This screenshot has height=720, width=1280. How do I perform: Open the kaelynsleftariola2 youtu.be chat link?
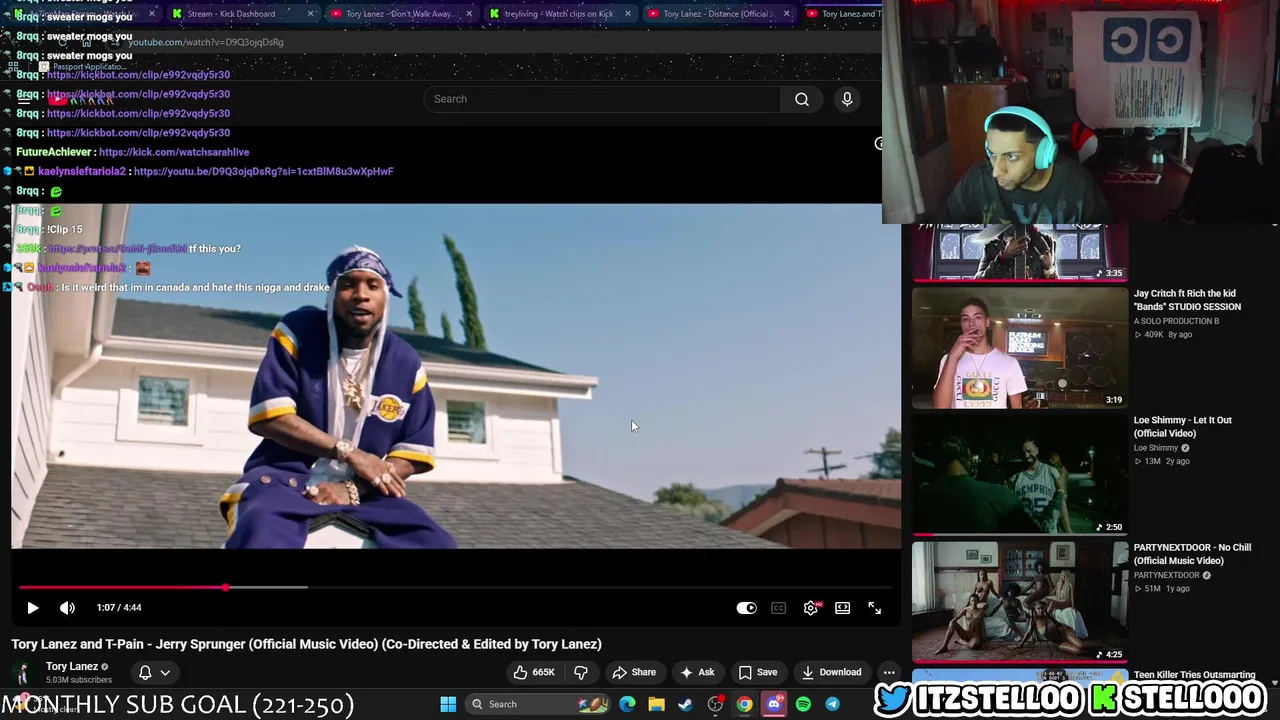click(263, 171)
